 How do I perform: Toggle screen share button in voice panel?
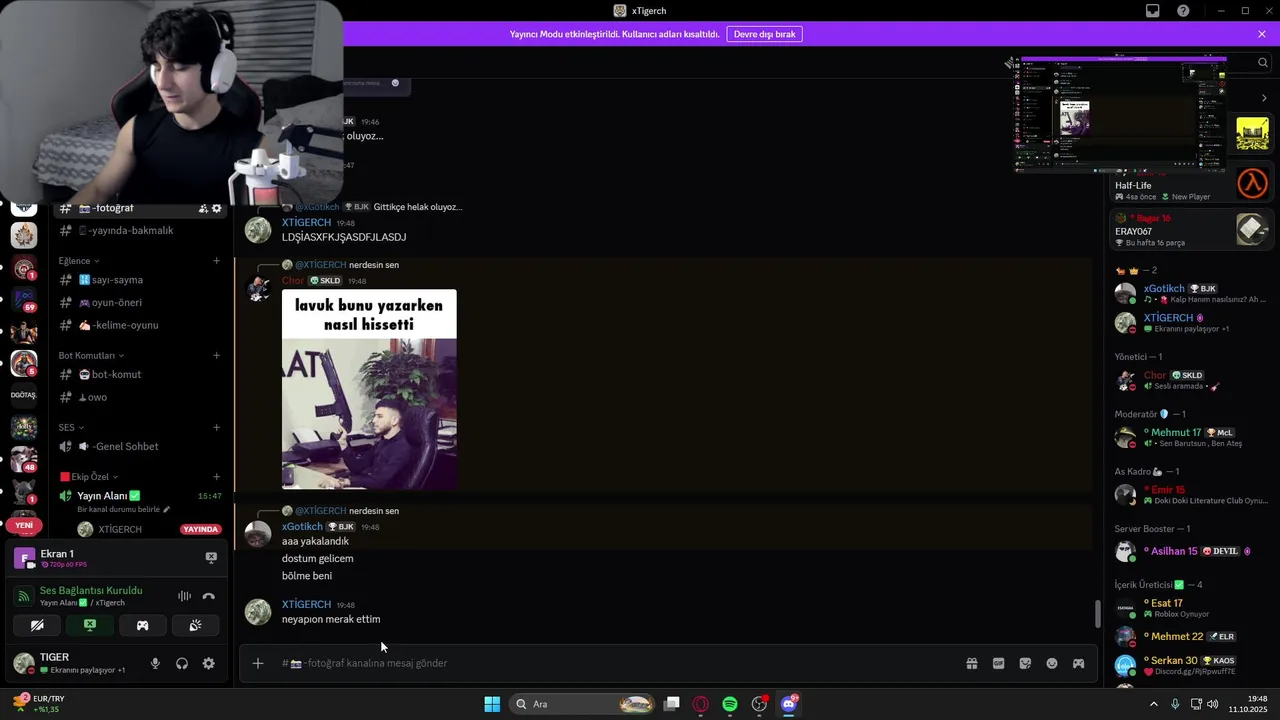point(90,626)
